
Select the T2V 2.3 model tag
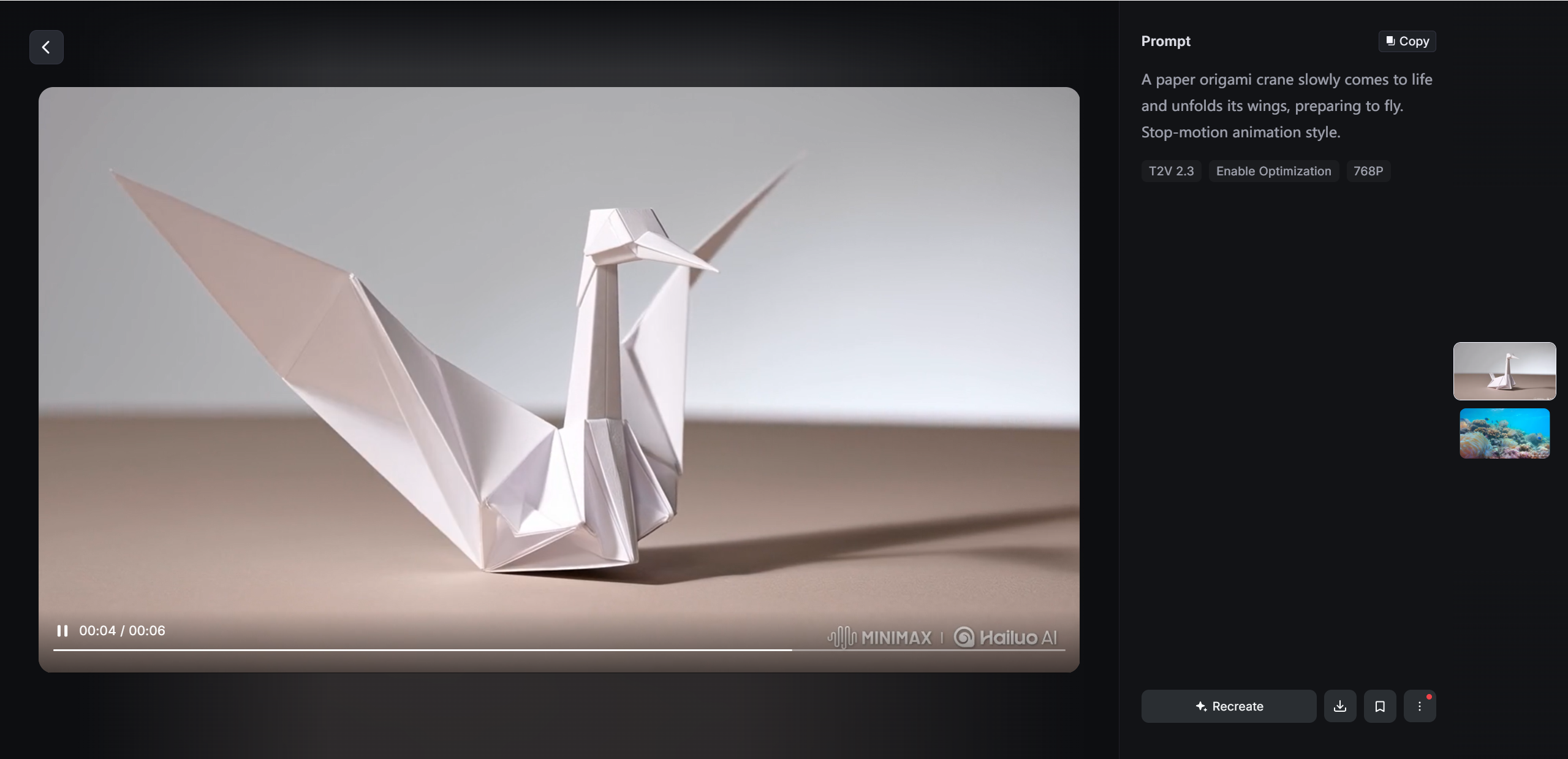point(1170,171)
